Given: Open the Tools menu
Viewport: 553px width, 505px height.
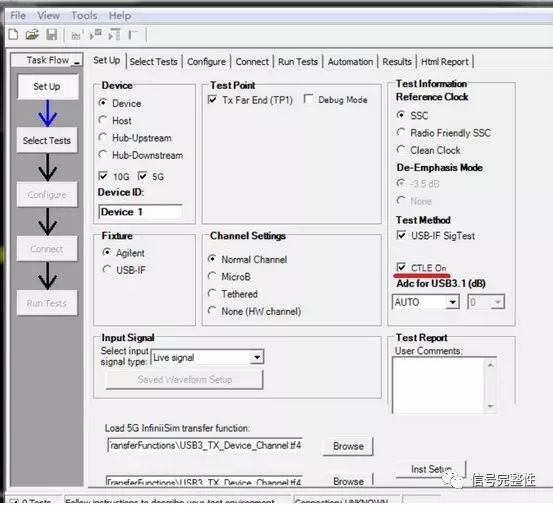Looking at the screenshot, I should 84,16.
